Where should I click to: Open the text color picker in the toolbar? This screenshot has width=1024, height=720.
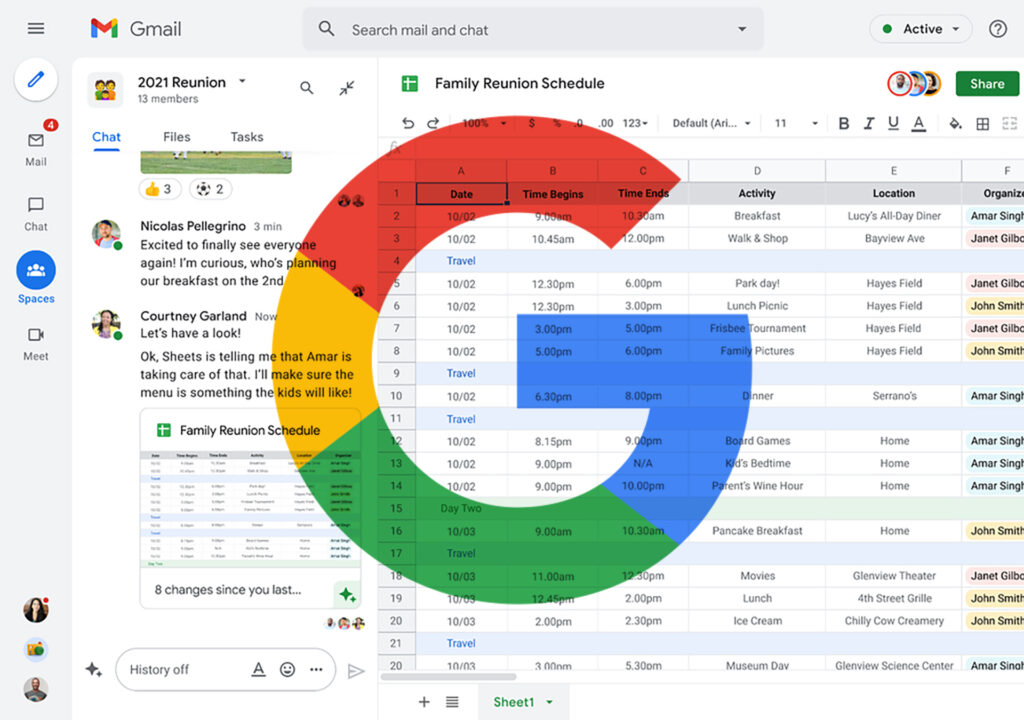tap(920, 123)
